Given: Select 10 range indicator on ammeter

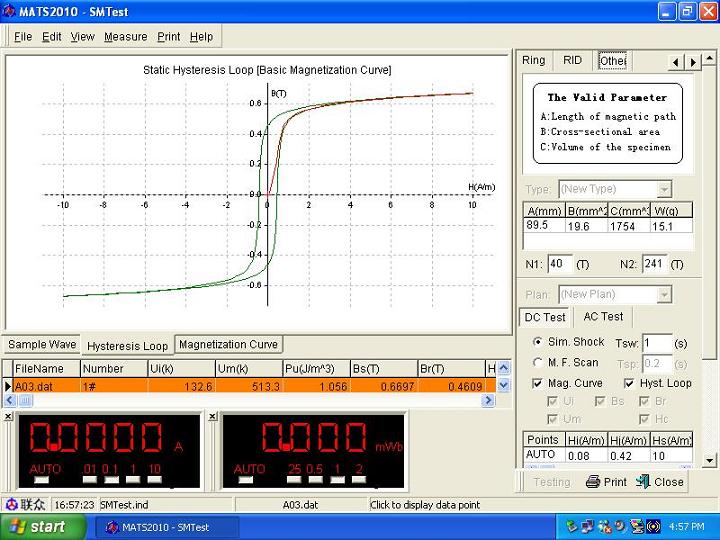Looking at the screenshot, I should 154,481.
